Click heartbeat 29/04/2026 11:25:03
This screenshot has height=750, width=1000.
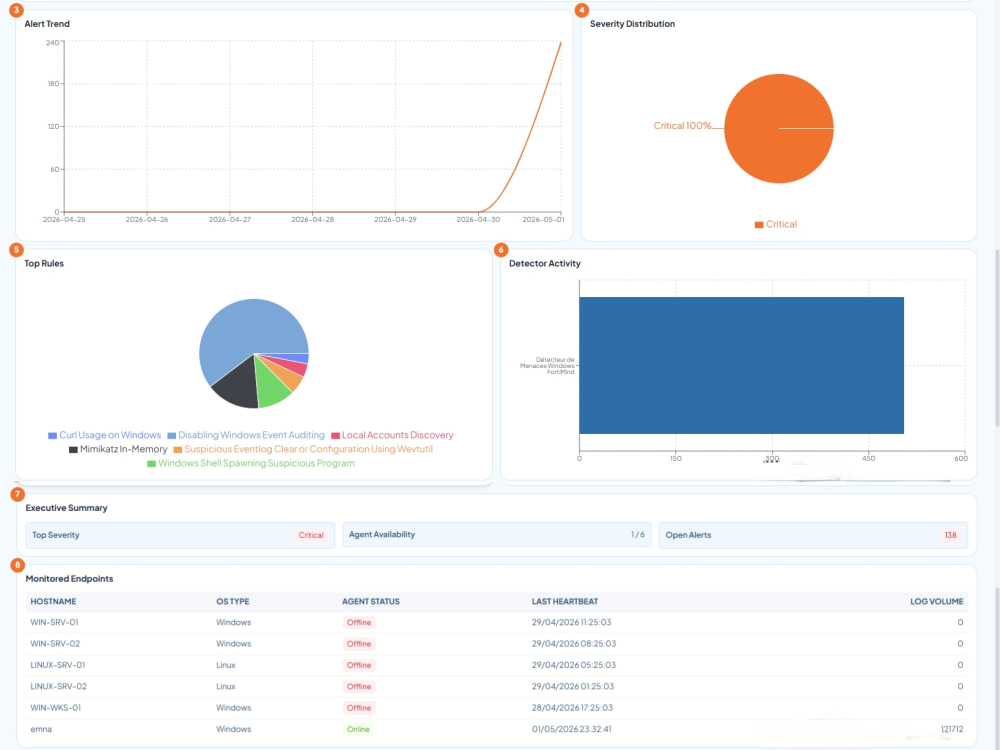(571, 622)
